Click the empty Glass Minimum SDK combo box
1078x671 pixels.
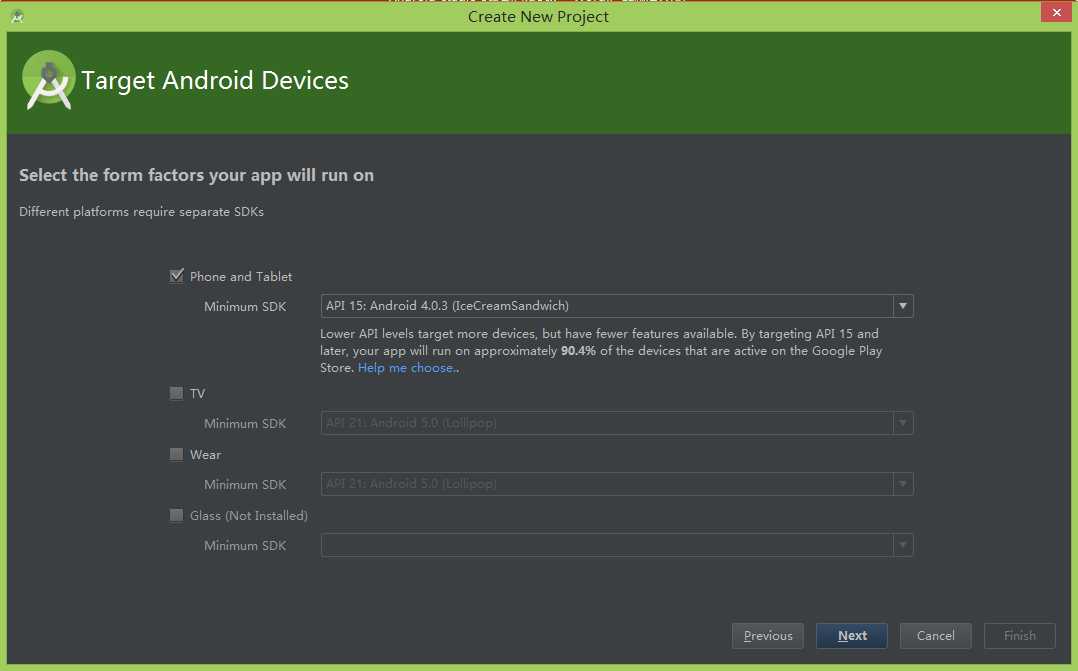point(617,545)
